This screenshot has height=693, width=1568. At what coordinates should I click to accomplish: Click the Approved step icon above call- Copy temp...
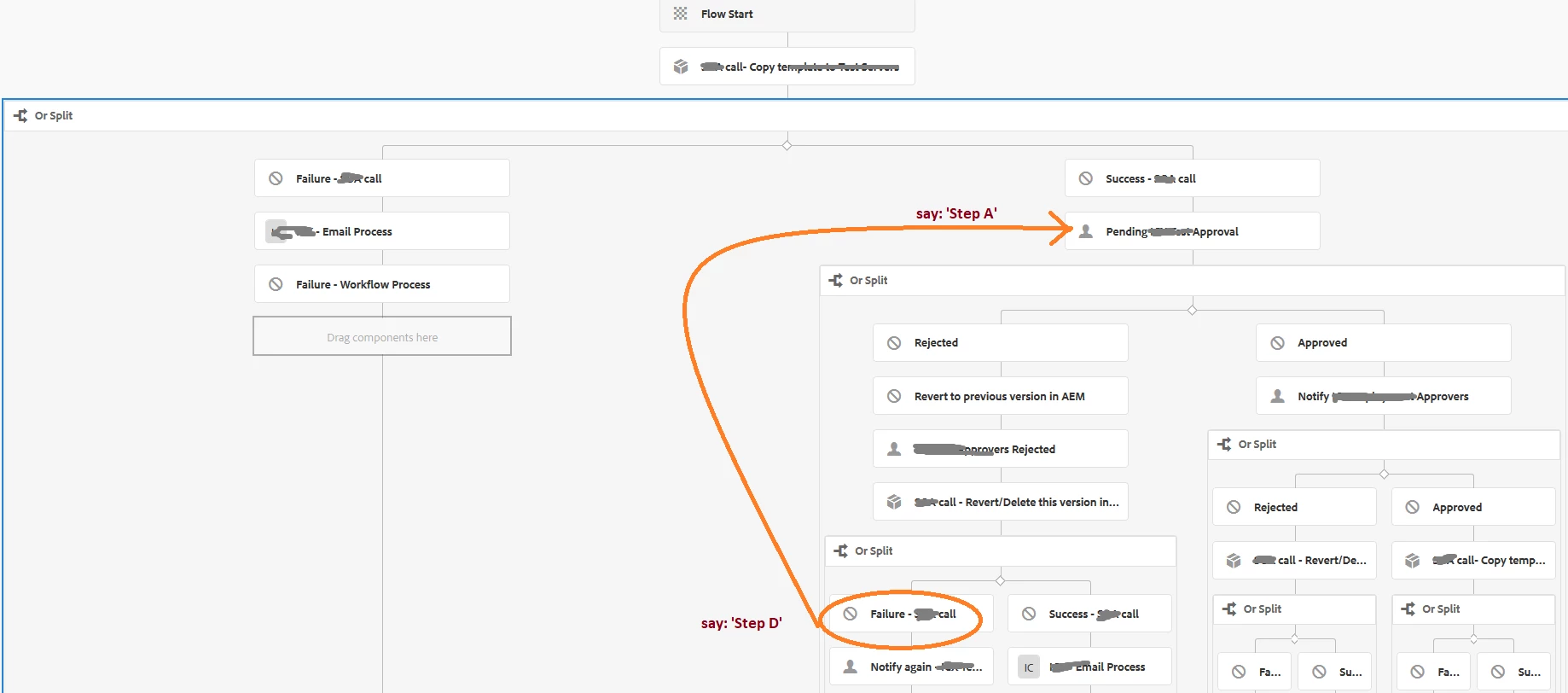(1413, 507)
